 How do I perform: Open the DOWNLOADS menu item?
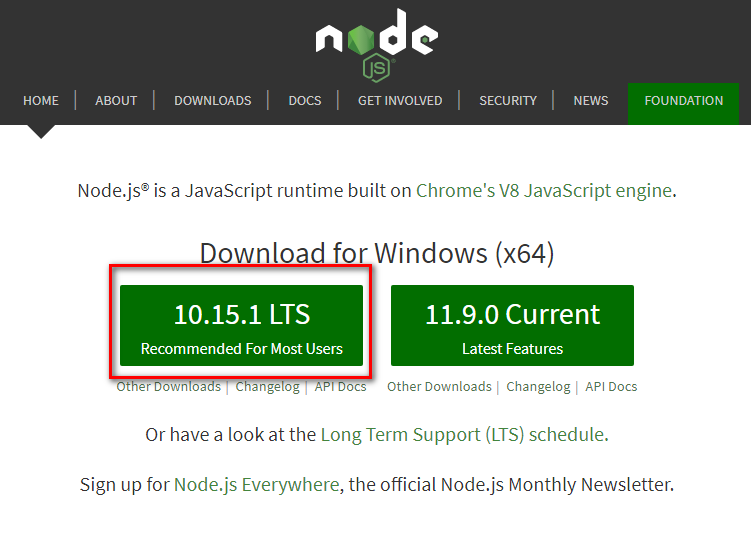click(x=213, y=101)
